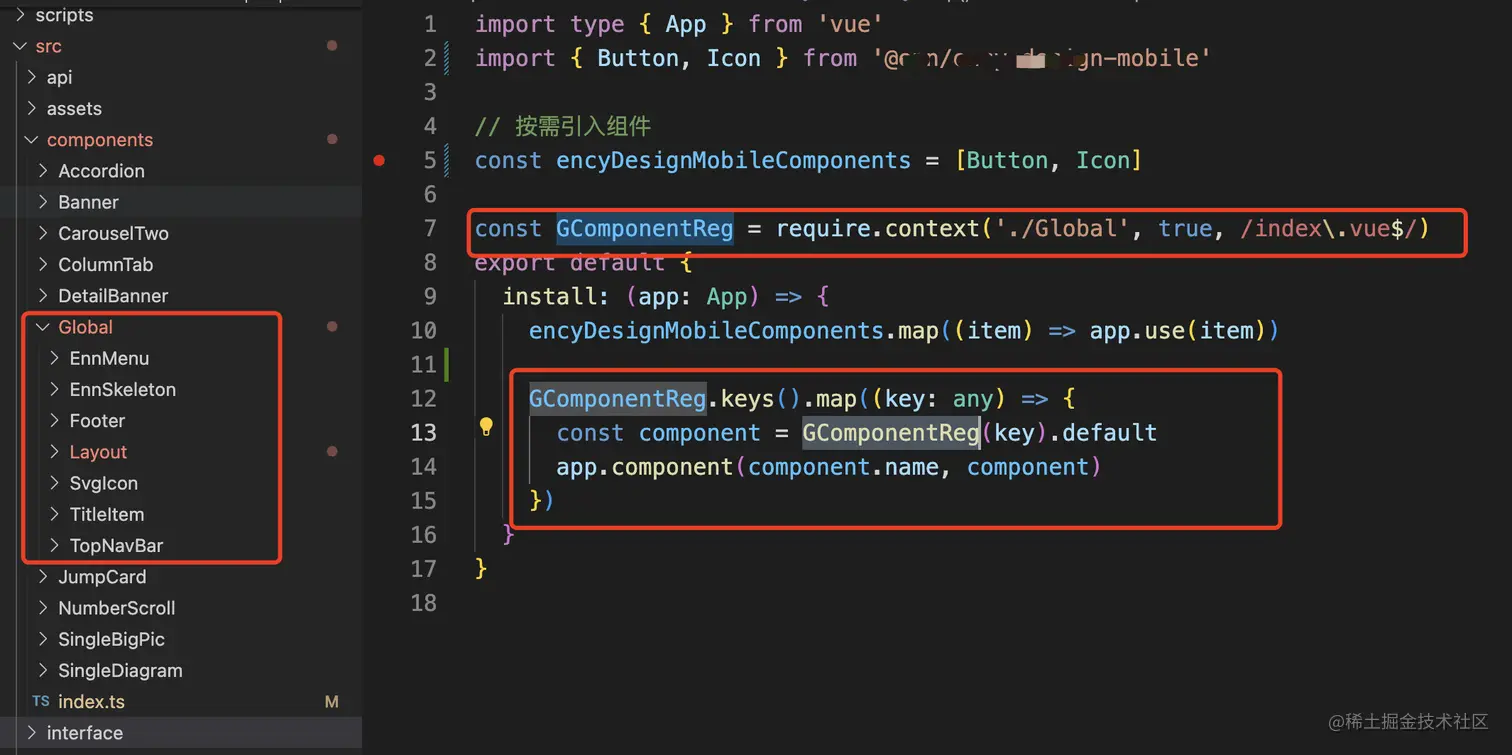
Task: Collapse the Global folder chevron
Action: coord(43,327)
